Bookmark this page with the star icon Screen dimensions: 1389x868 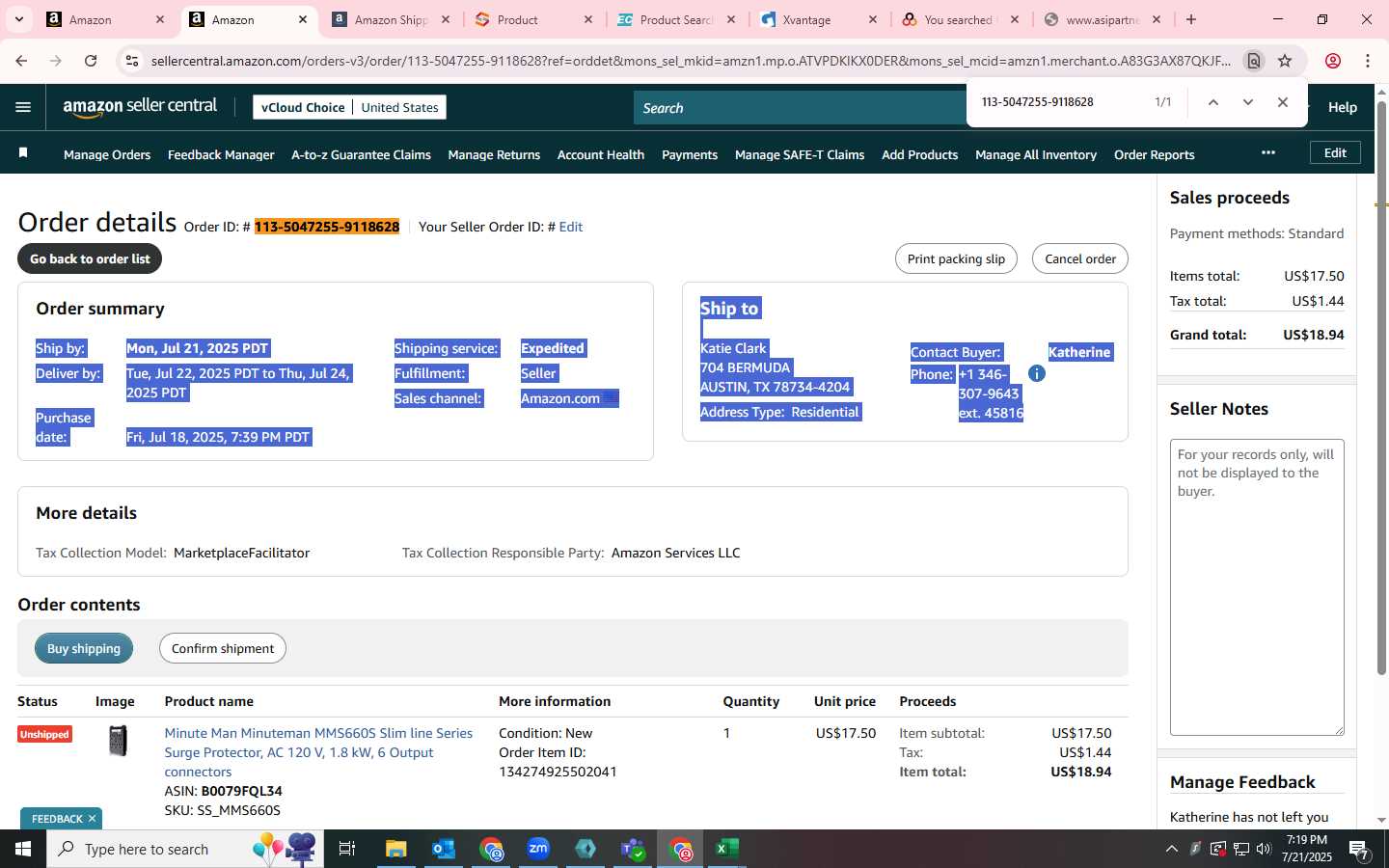coord(1285,61)
